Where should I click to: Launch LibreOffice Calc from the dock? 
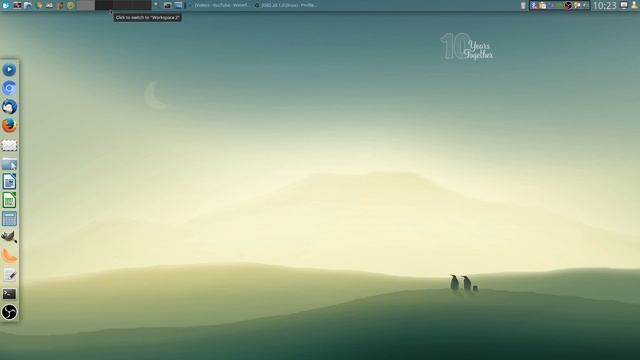9,200
